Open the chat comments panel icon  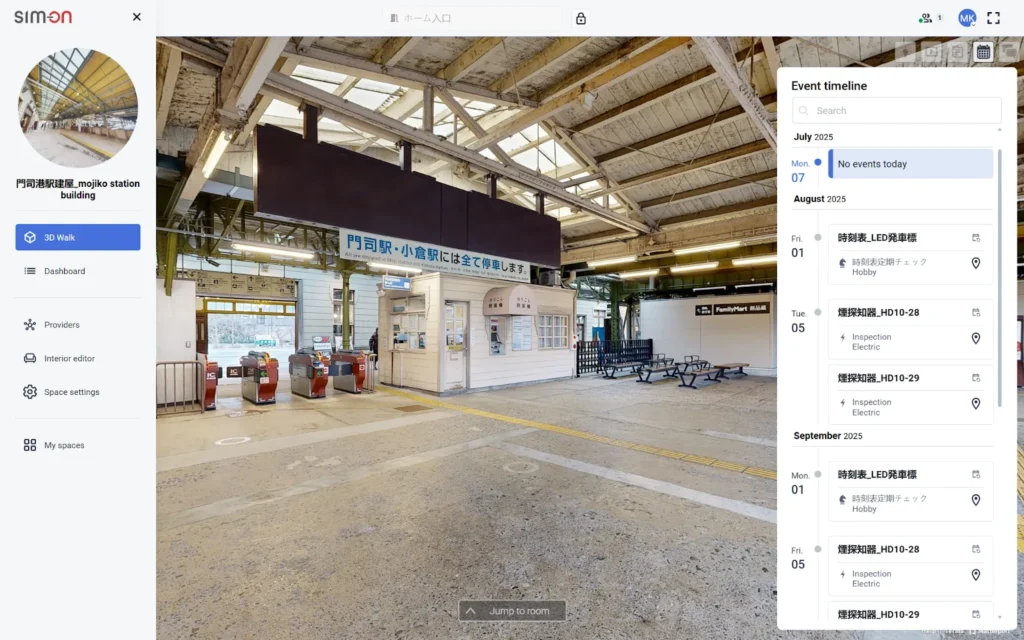[x=1008, y=51]
